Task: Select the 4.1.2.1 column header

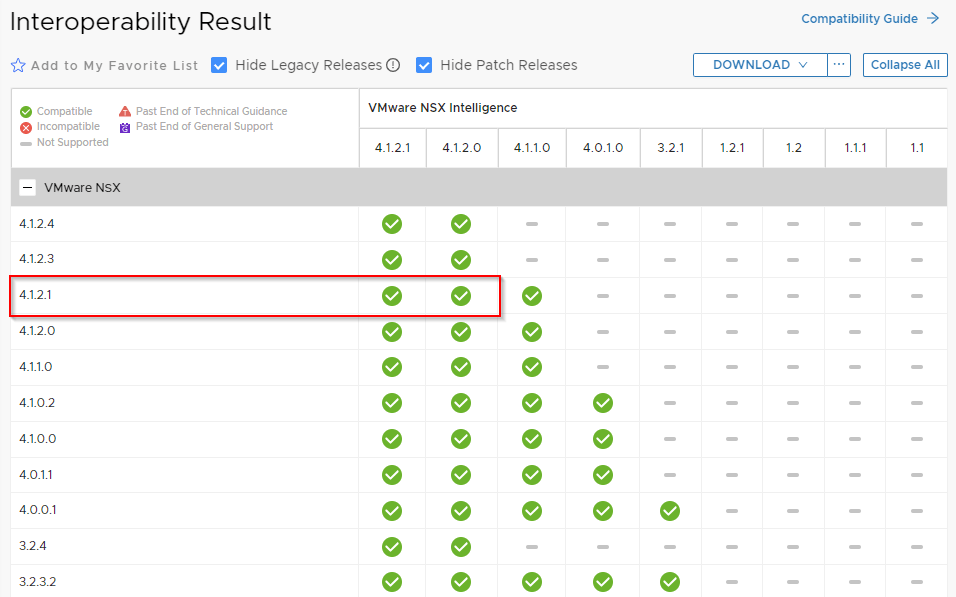Action: pyautogui.click(x=393, y=148)
